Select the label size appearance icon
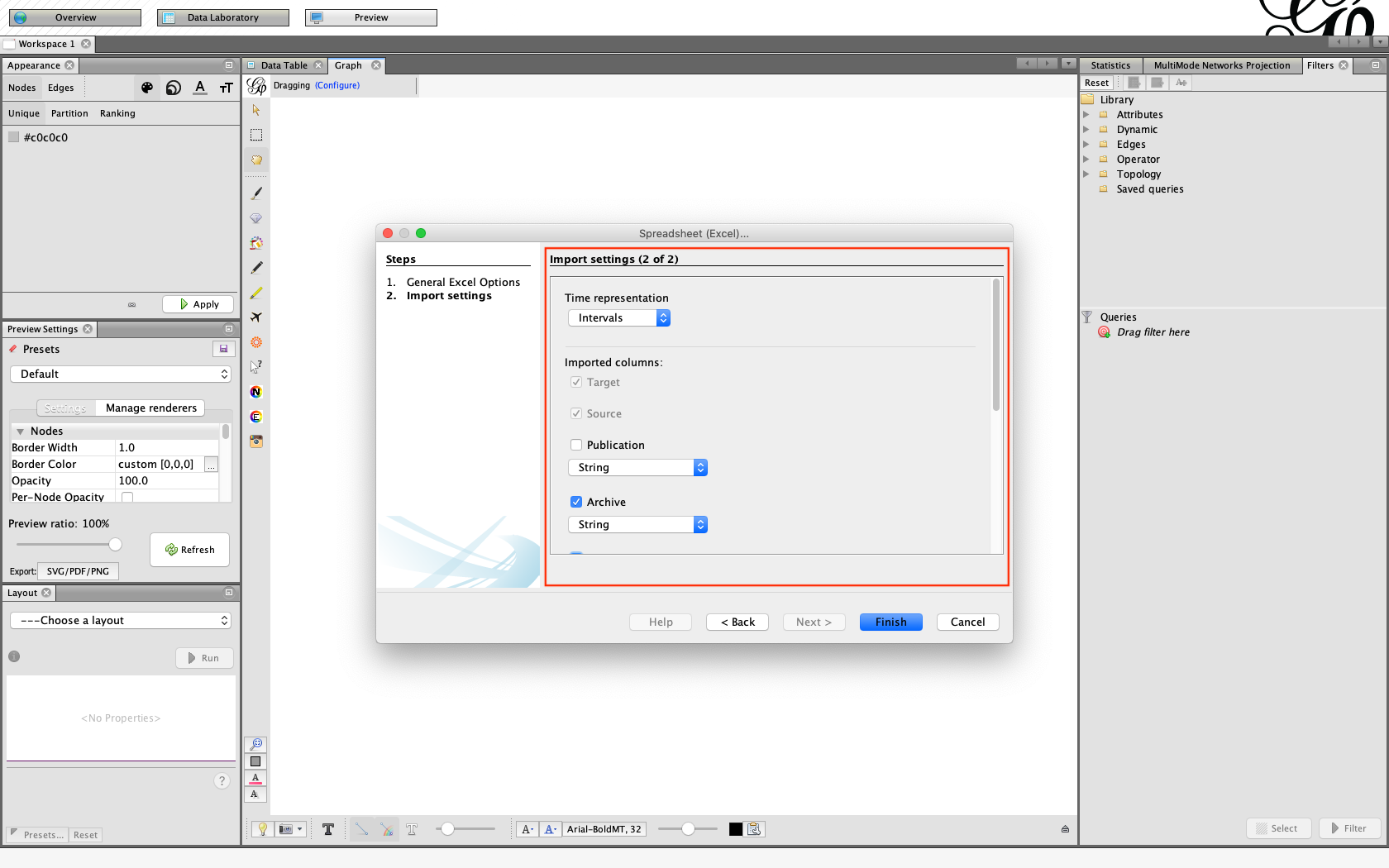This screenshot has width=1389, height=868. 227,88
